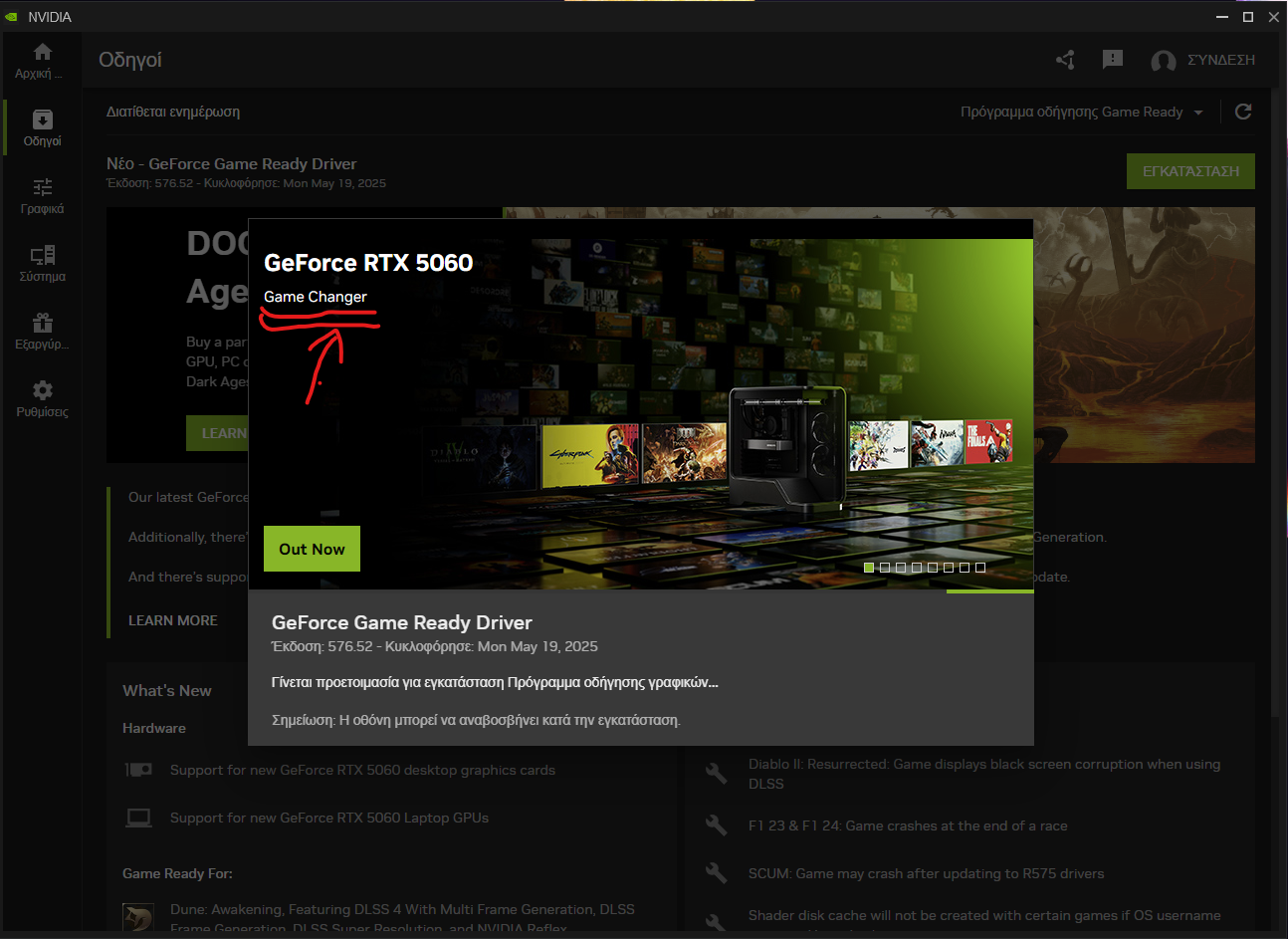Click the wrench icon beside SCUM fix
Image resolution: width=1288 pixels, height=939 pixels.
pyautogui.click(x=716, y=873)
